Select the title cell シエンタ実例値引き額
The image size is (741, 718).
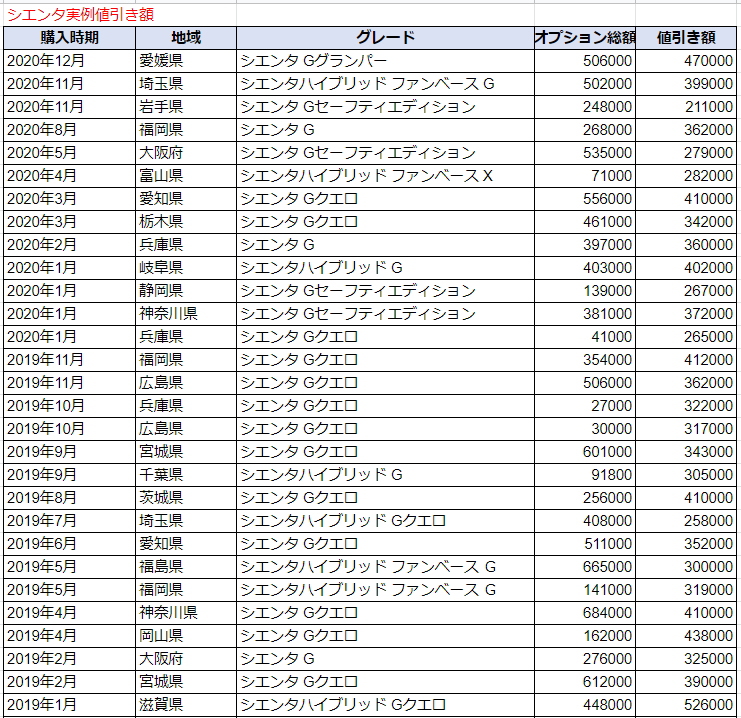click(x=120, y=15)
